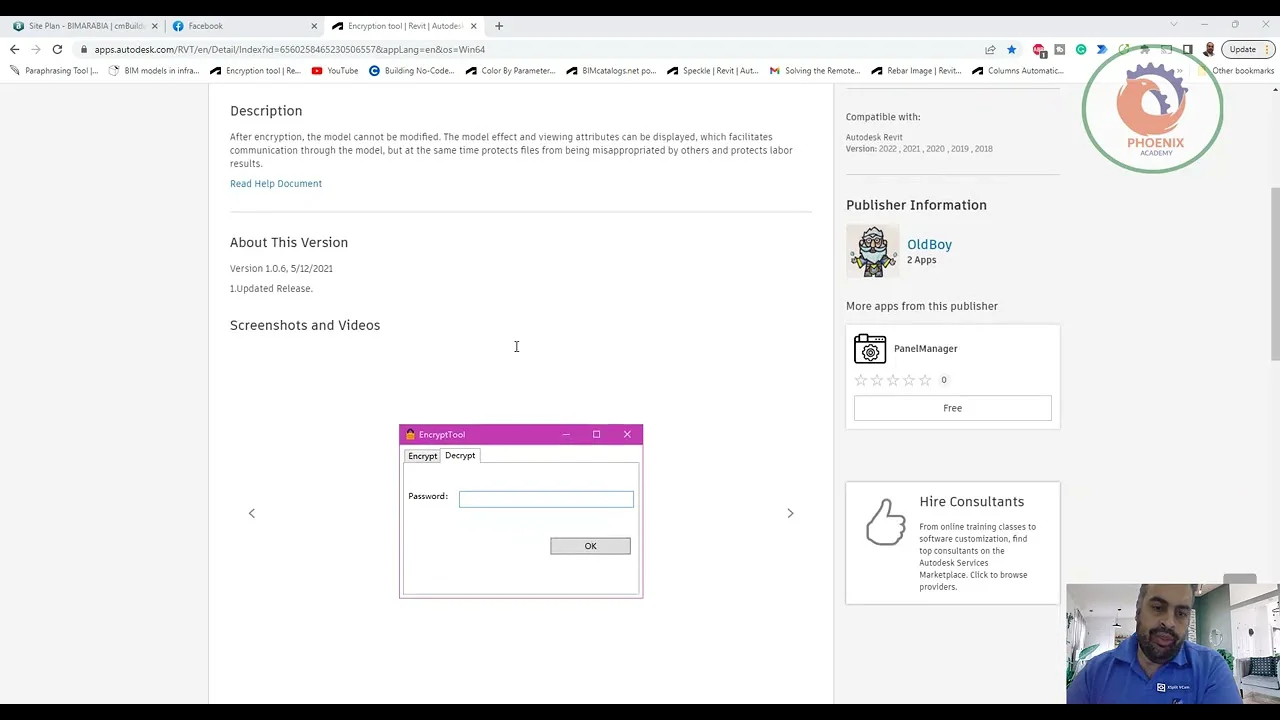
Task: Show next screenshot with right arrow
Action: [x=790, y=513]
